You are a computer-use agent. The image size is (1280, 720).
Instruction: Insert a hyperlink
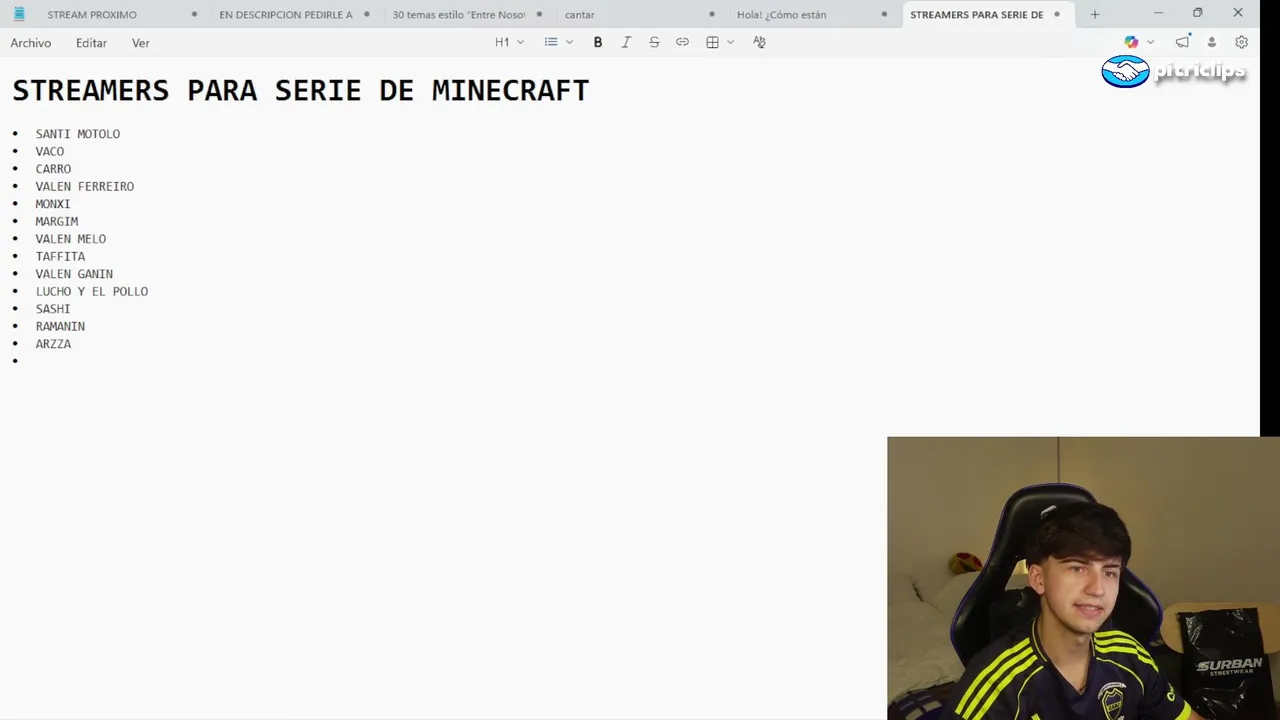682,42
